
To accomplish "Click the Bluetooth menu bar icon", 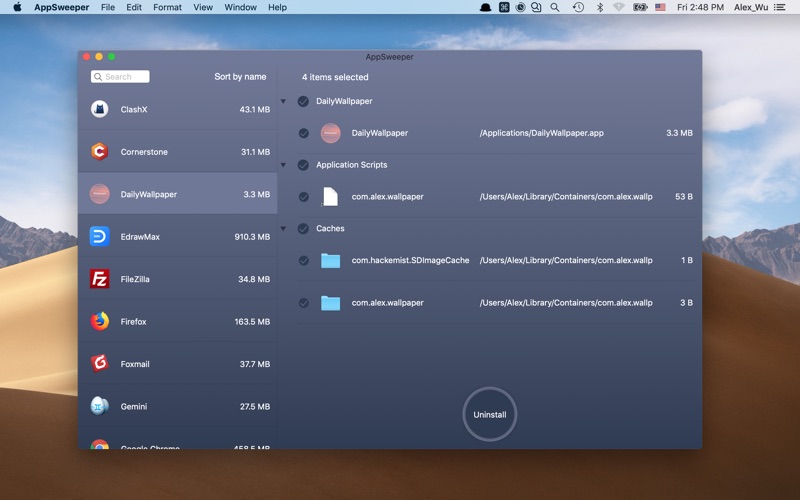I will (x=600, y=7).
